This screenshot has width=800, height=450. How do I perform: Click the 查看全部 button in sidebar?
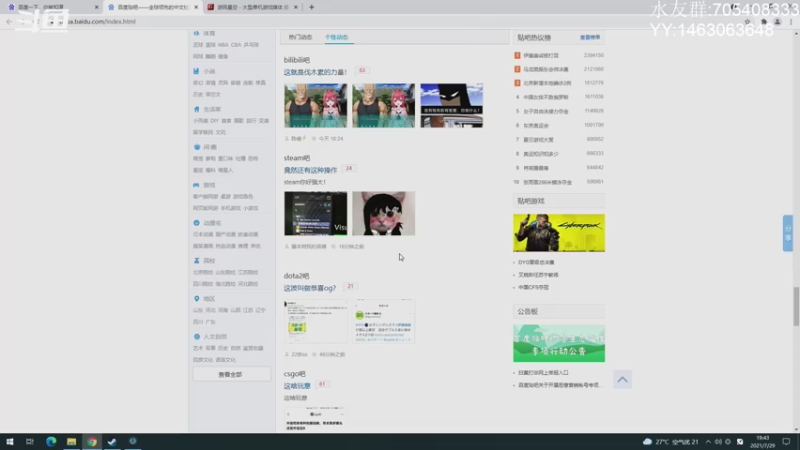point(231,374)
